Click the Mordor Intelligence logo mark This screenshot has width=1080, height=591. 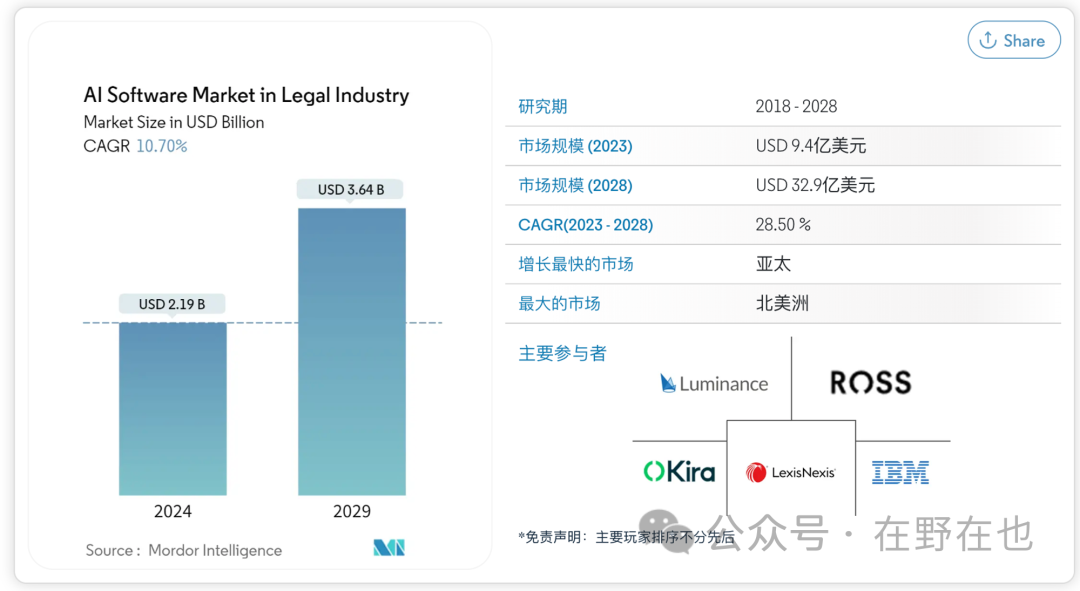click(389, 548)
